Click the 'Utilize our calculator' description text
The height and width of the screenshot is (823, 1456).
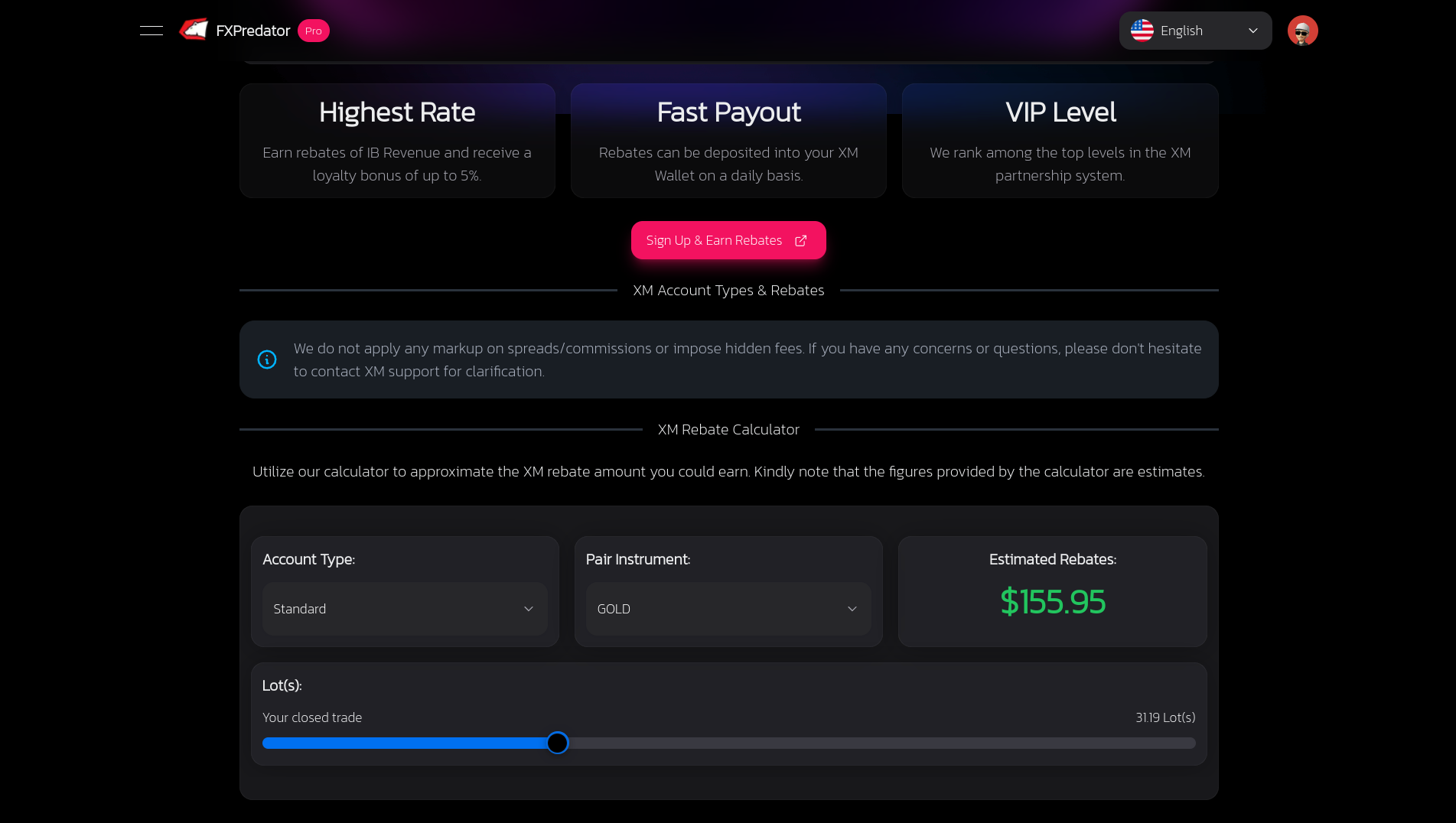point(728,472)
